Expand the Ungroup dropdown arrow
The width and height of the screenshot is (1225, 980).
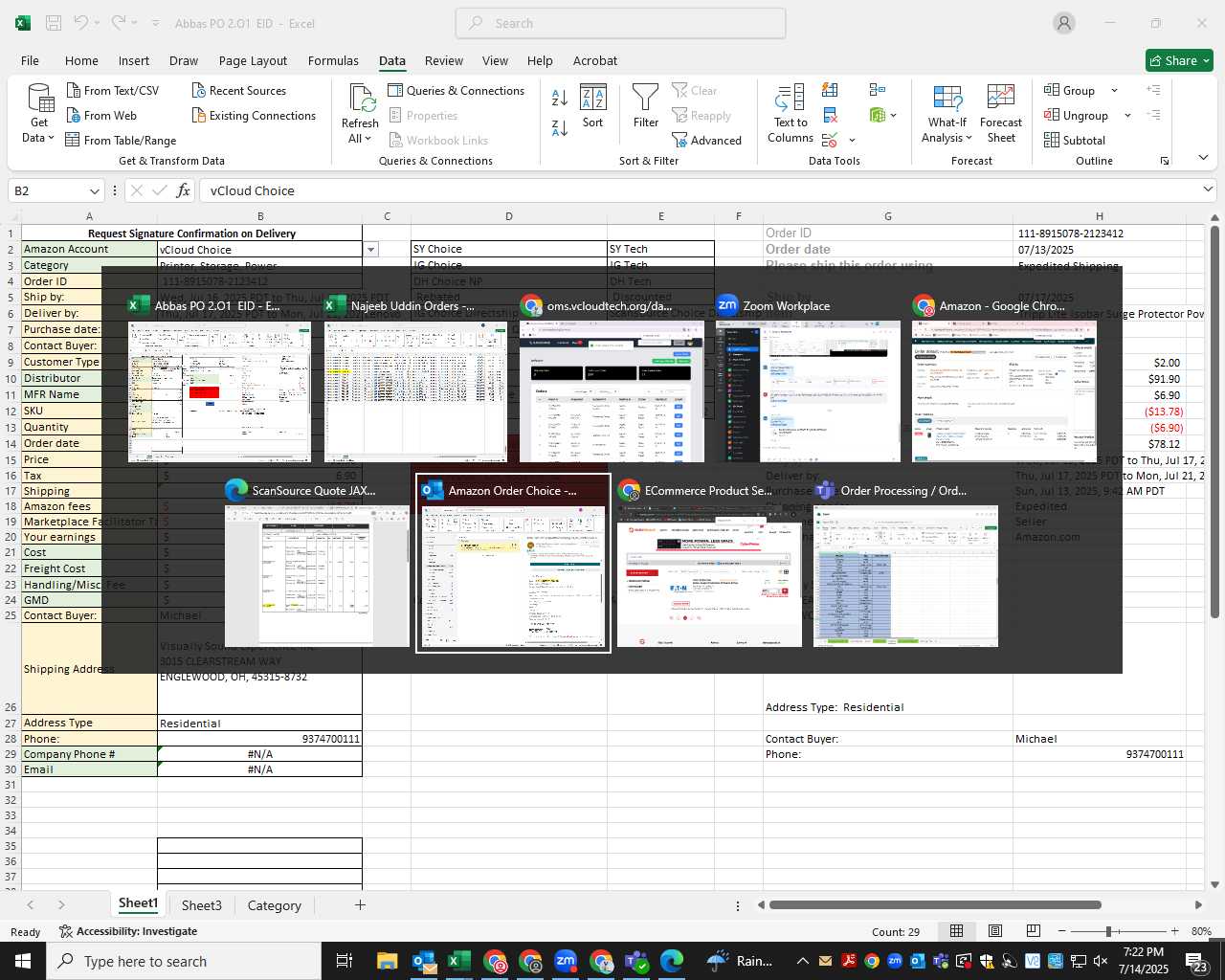pos(1127,115)
